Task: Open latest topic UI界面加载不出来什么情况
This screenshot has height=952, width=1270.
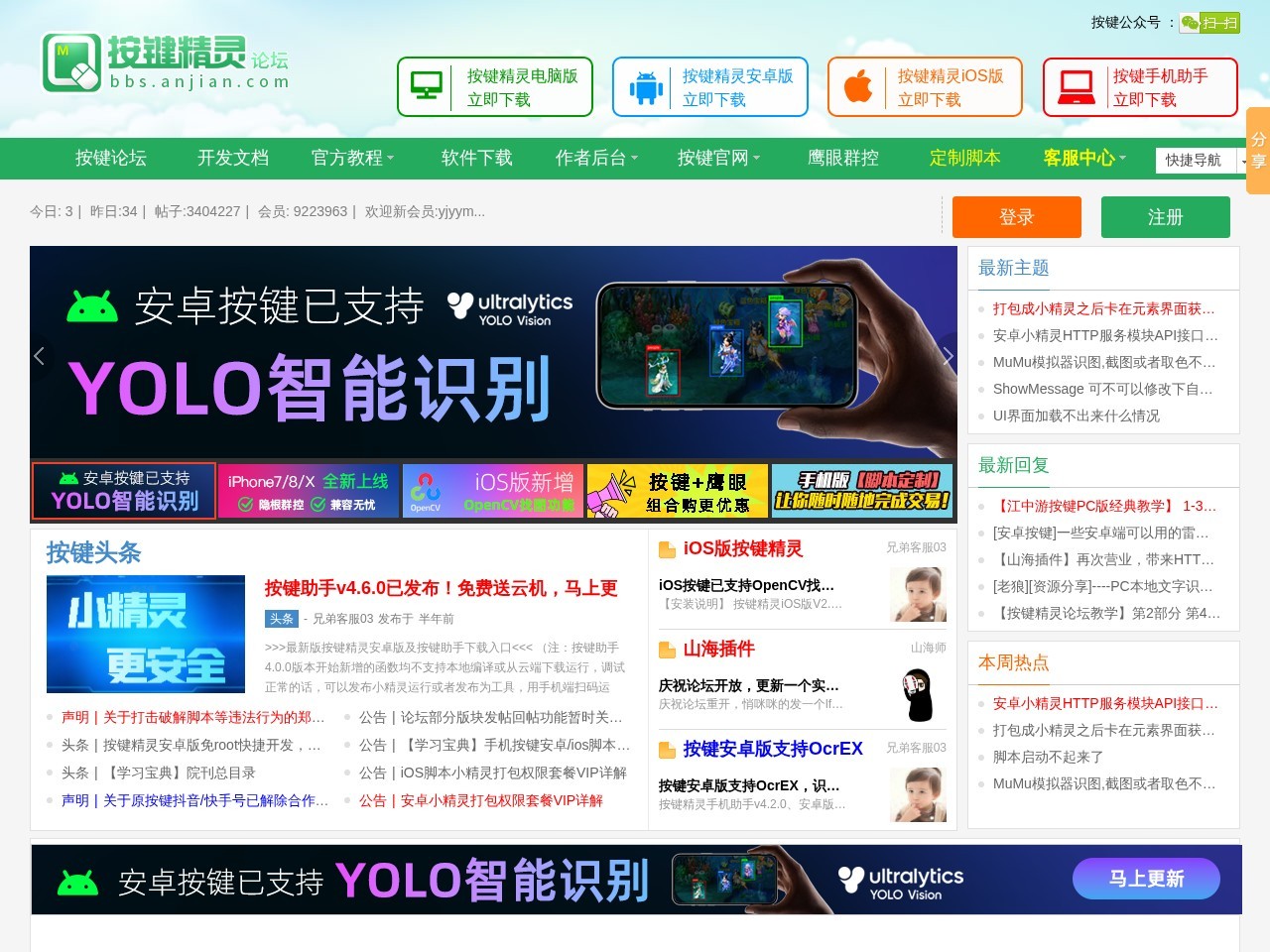Action: (1077, 416)
